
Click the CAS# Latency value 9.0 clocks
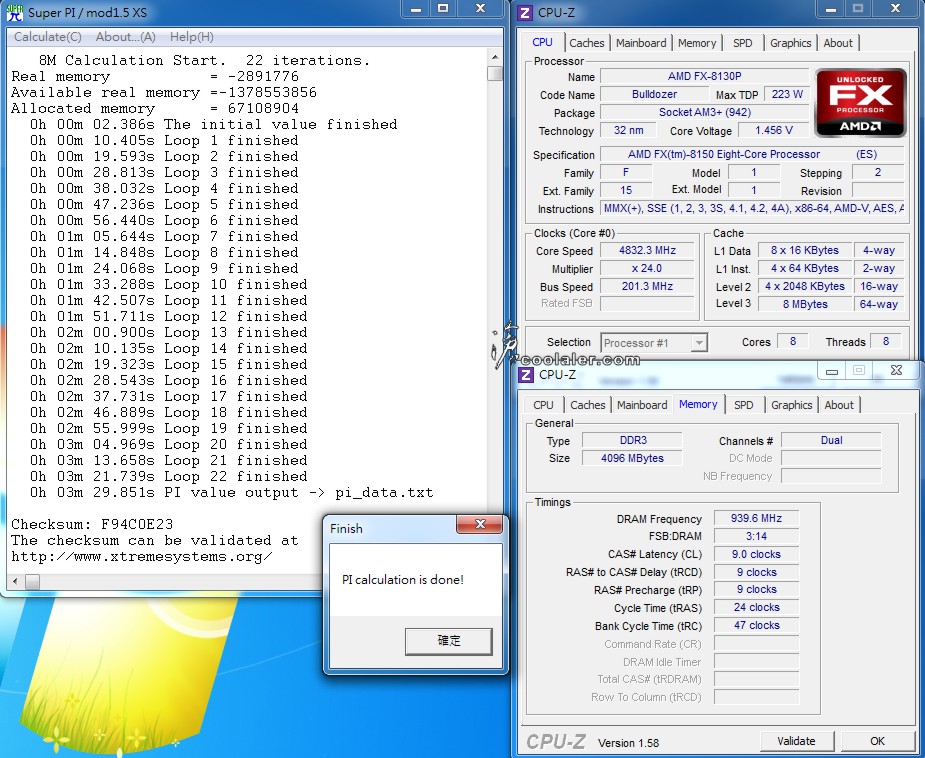tap(756, 554)
